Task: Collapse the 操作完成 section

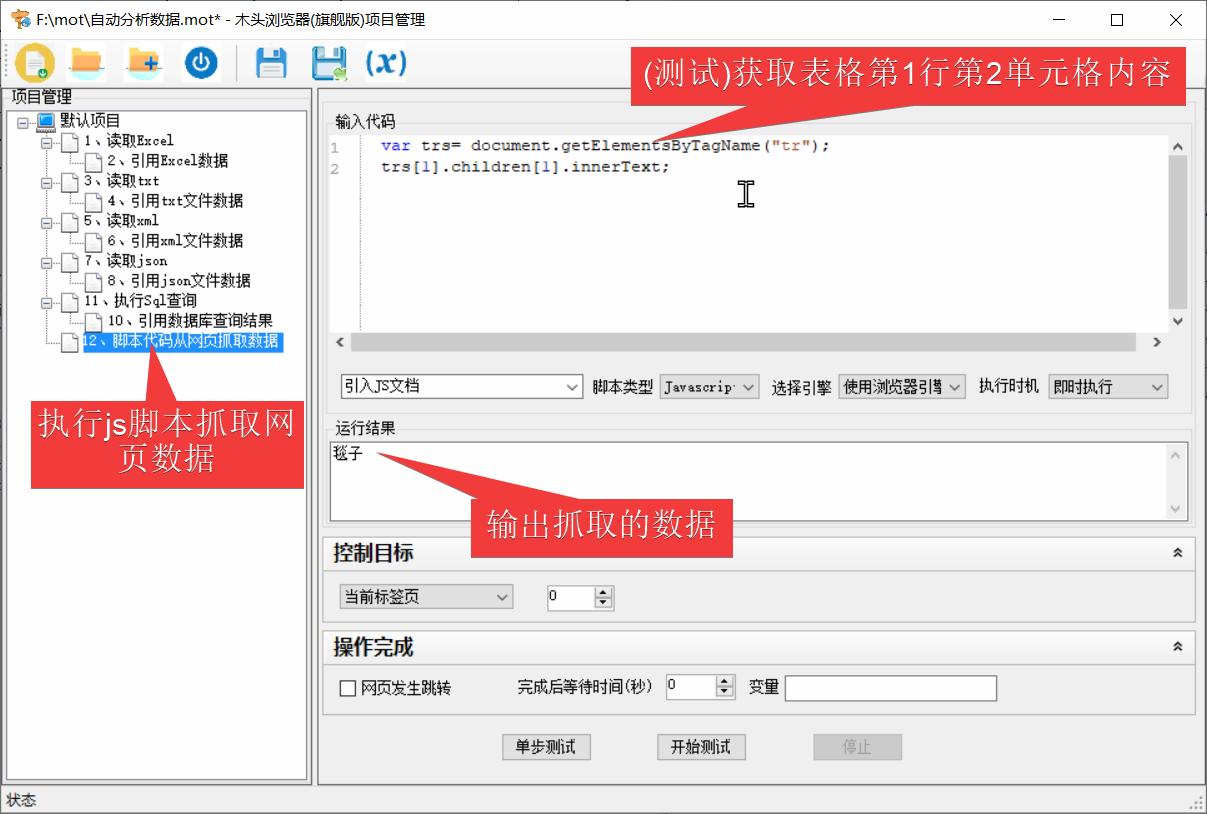Action: click(1176, 646)
